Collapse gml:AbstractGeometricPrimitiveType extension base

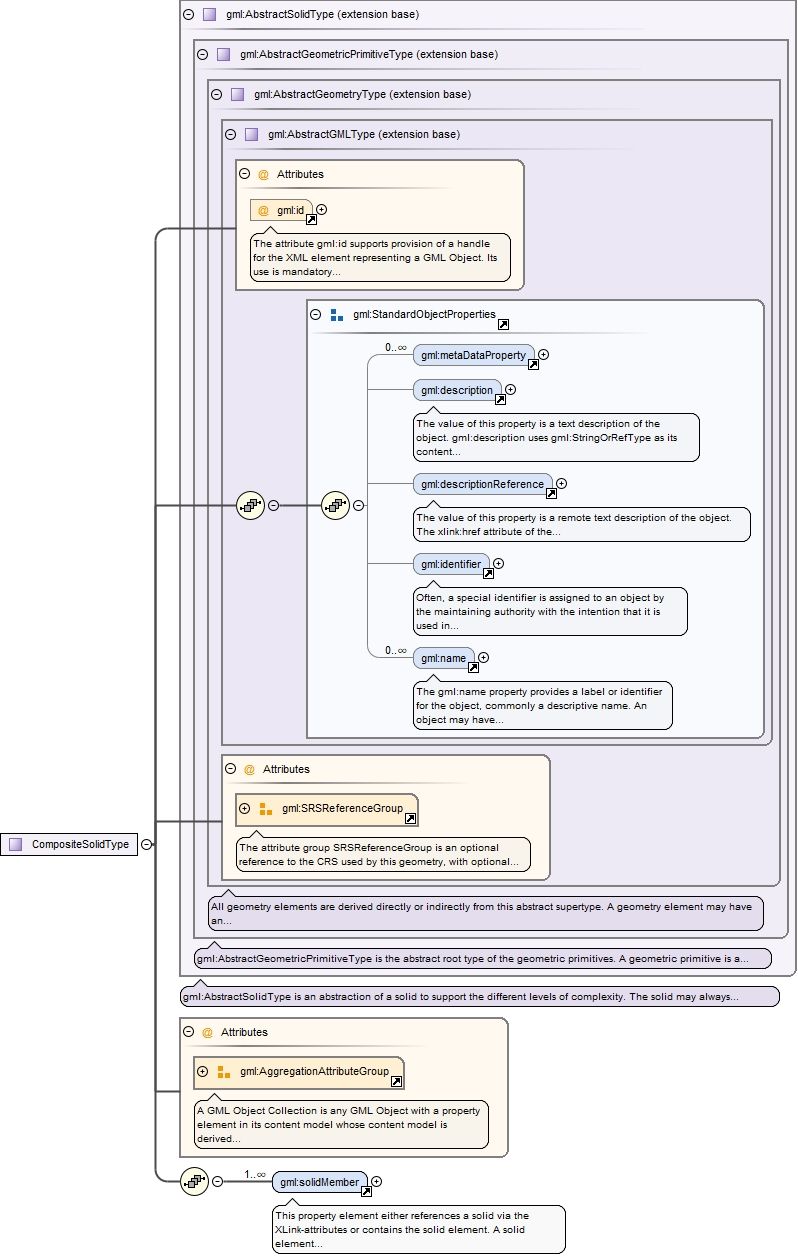pos(202,55)
